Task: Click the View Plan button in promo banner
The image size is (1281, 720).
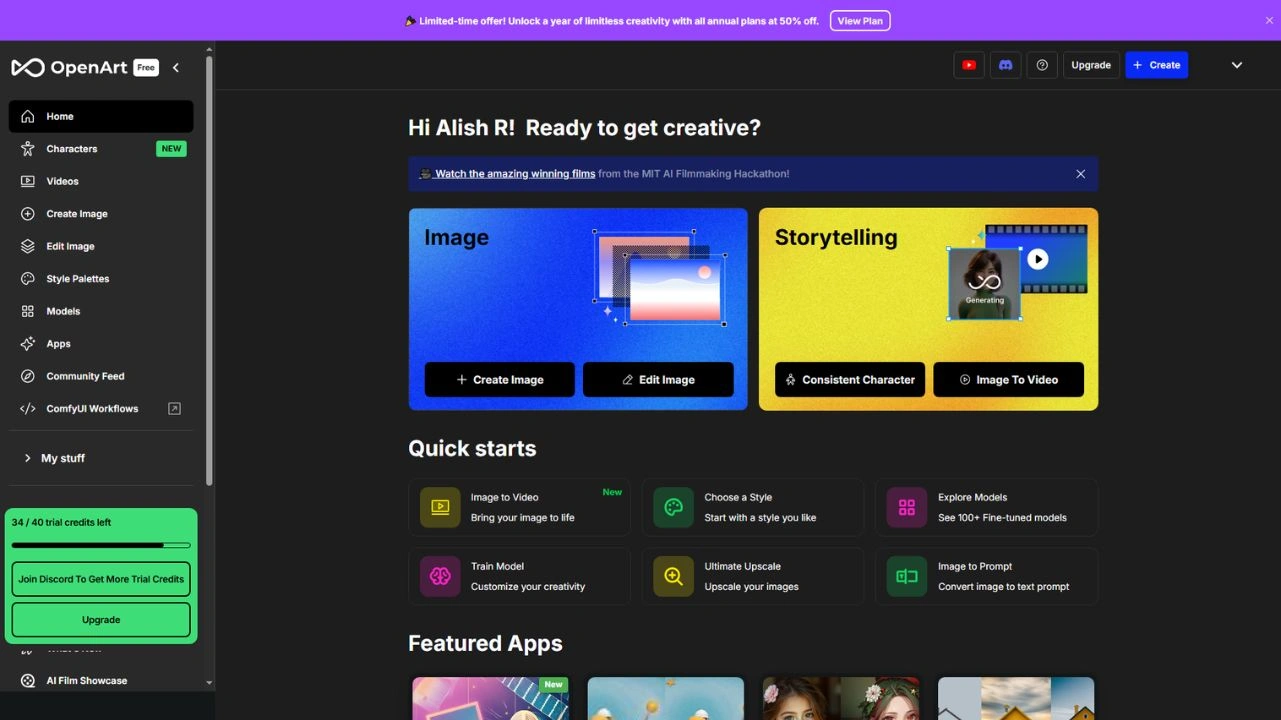Action: coord(859,21)
